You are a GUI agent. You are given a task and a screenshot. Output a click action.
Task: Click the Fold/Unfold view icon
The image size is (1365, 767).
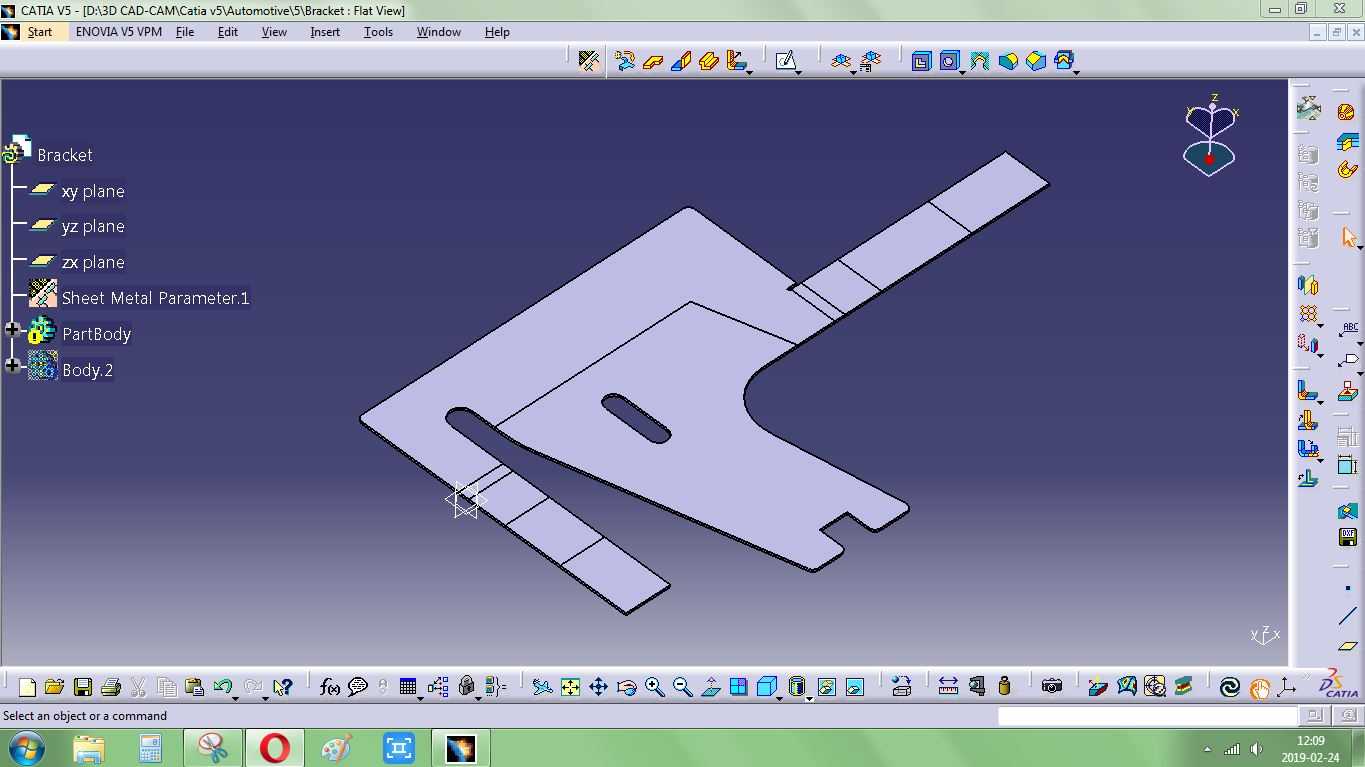click(x=841, y=61)
